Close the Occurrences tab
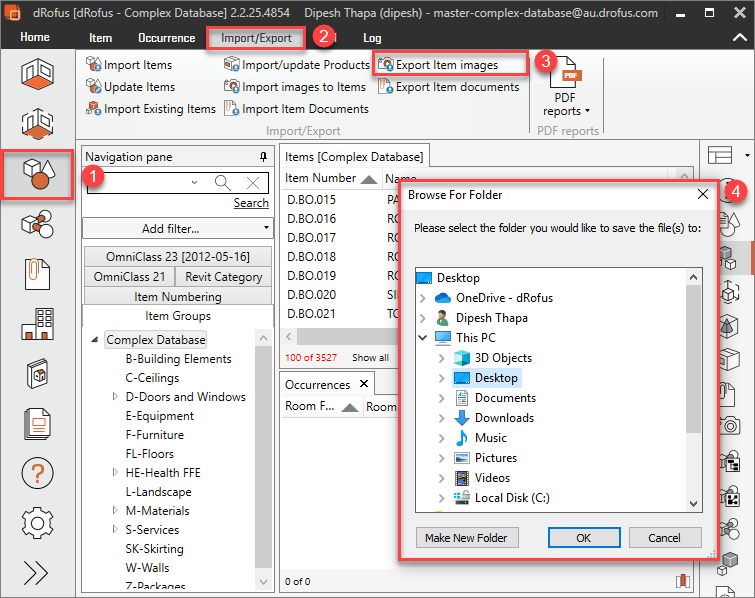This screenshot has height=598, width=755. coord(364,383)
